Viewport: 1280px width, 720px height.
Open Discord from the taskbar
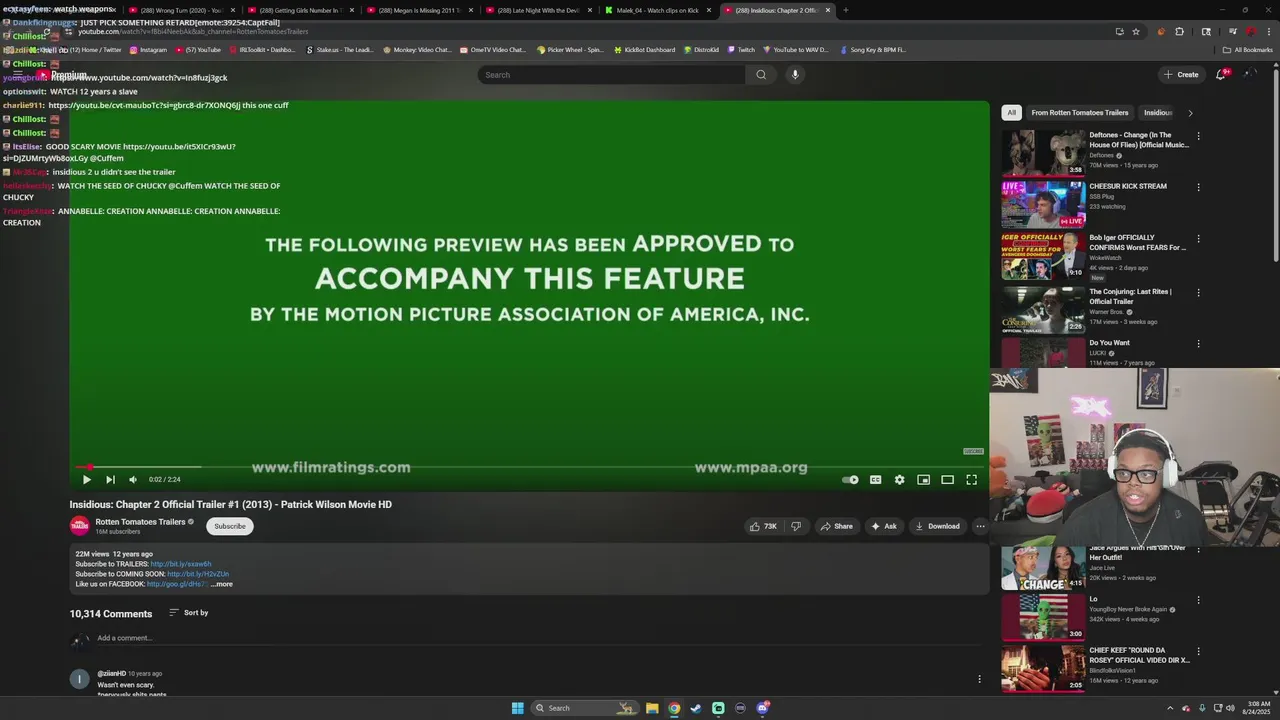click(762, 708)
